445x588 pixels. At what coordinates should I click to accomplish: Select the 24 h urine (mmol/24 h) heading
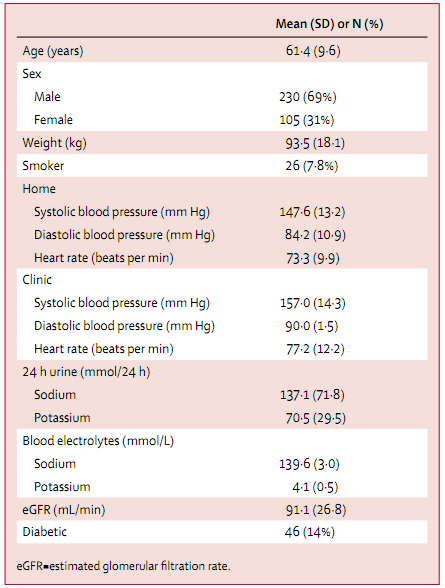pos(86,372)
